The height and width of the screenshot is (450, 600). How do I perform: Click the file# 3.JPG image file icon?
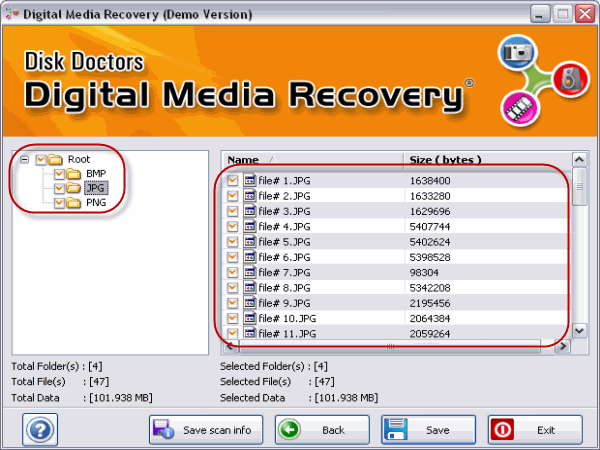(x=249, y=211)
